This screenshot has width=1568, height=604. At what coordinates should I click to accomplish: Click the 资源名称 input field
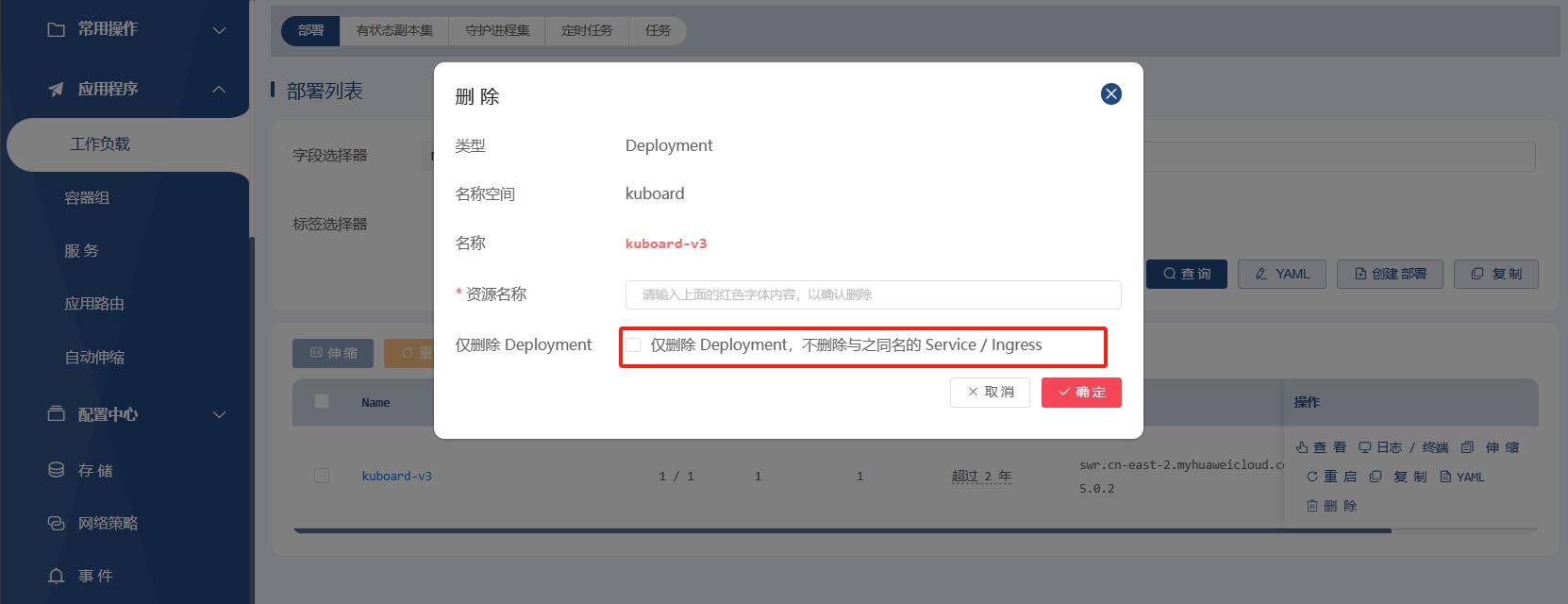tap(873, 294)
